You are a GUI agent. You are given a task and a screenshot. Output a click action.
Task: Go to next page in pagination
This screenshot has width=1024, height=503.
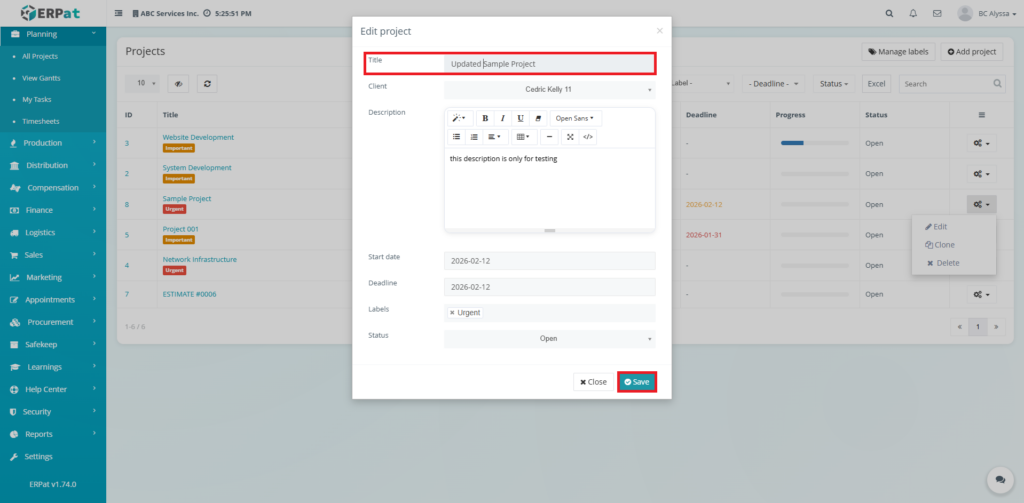[997, 326]
